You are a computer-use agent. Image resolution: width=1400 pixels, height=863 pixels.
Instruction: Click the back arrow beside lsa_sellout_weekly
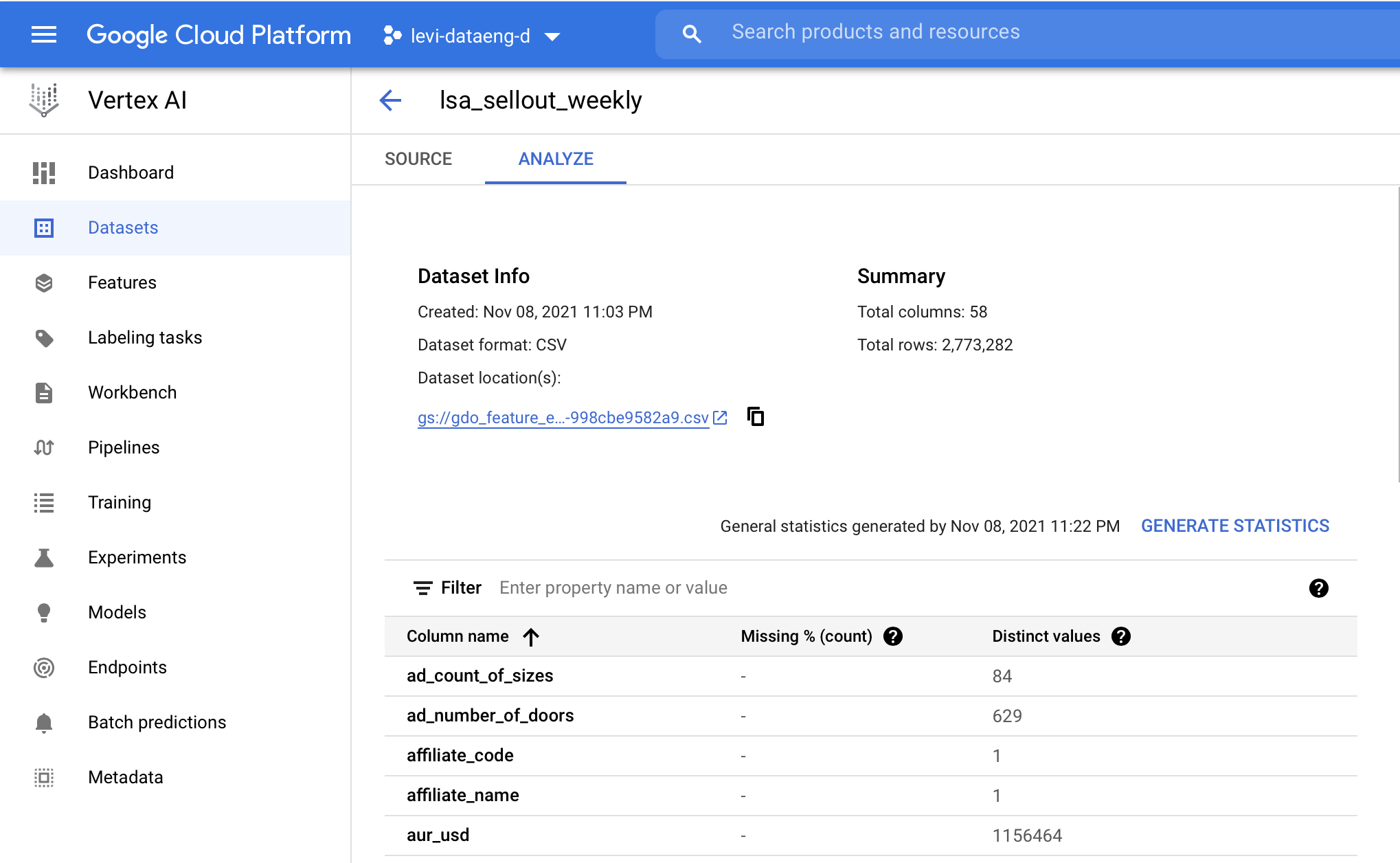click(390, 100)
